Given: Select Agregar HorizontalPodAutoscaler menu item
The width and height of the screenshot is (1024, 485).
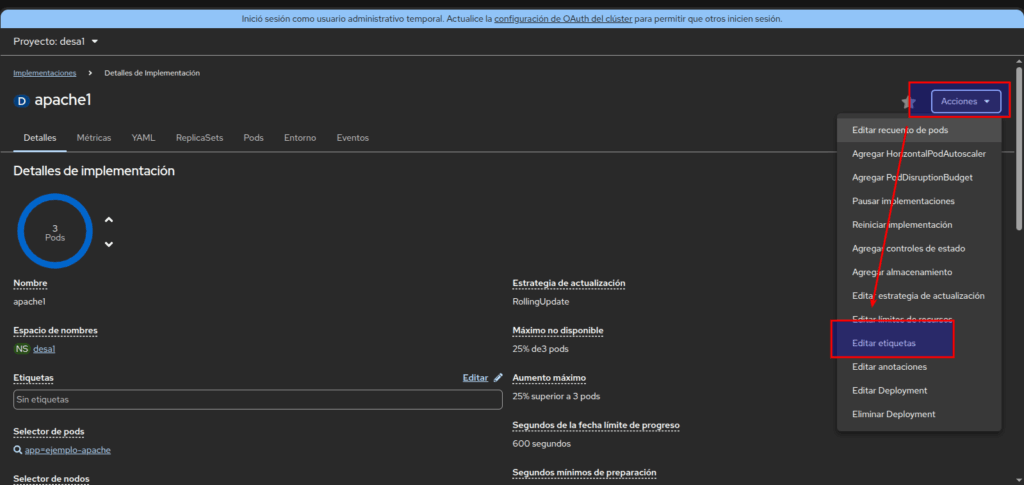Looking at the screenshot, I should (x=918, y=154).
